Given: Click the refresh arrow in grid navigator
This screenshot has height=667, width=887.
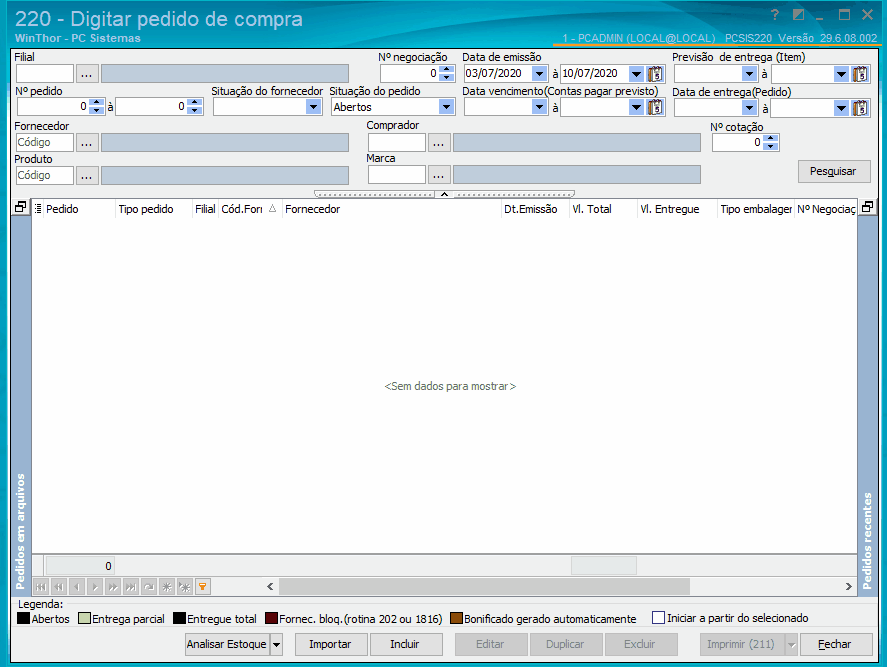Looking at the screenshot, I should tap(149, 587).
